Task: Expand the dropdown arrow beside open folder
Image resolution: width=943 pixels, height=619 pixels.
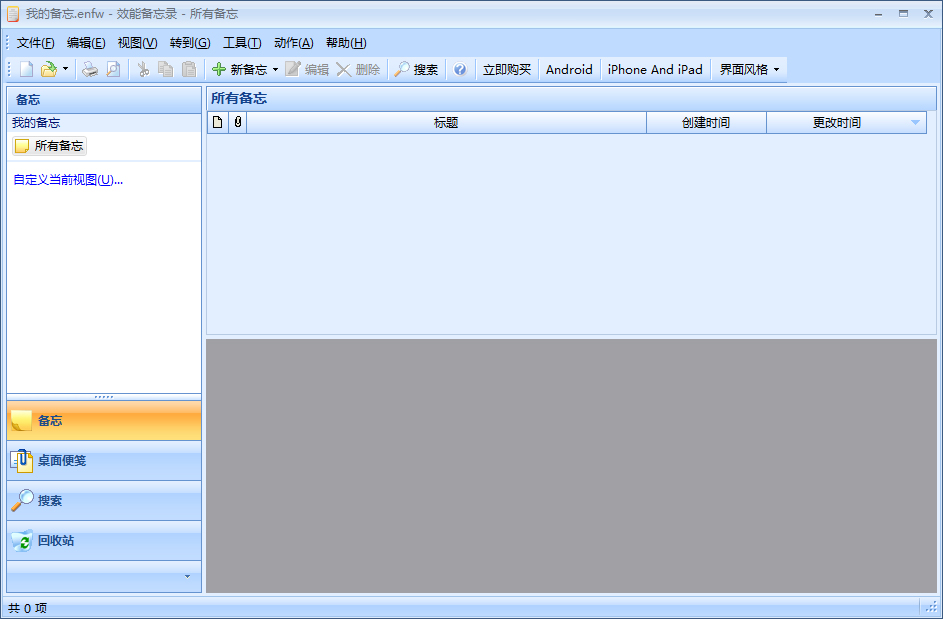Action: (x=65, y=70)
